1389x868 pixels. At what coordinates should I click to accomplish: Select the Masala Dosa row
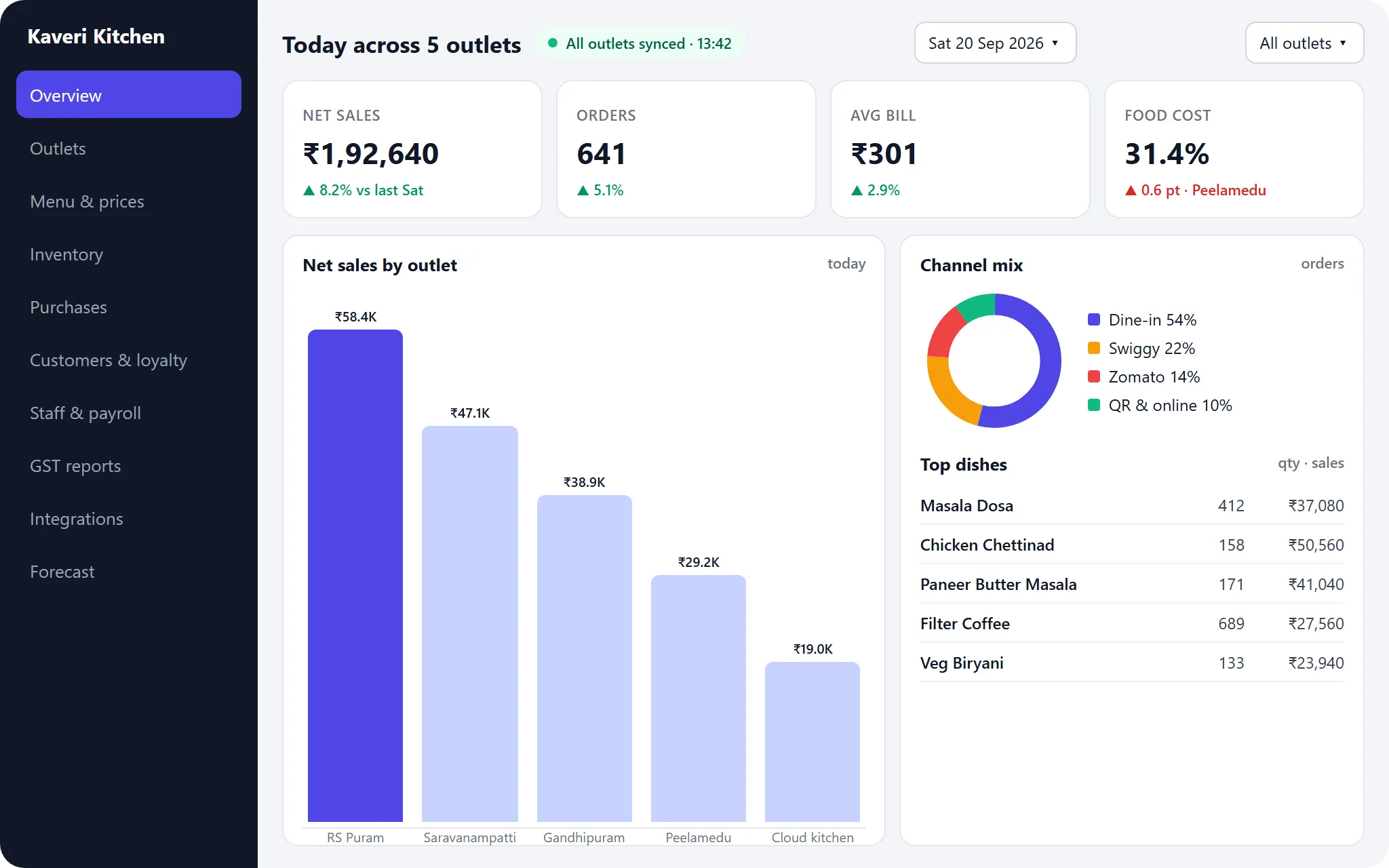pos(1132,505)
